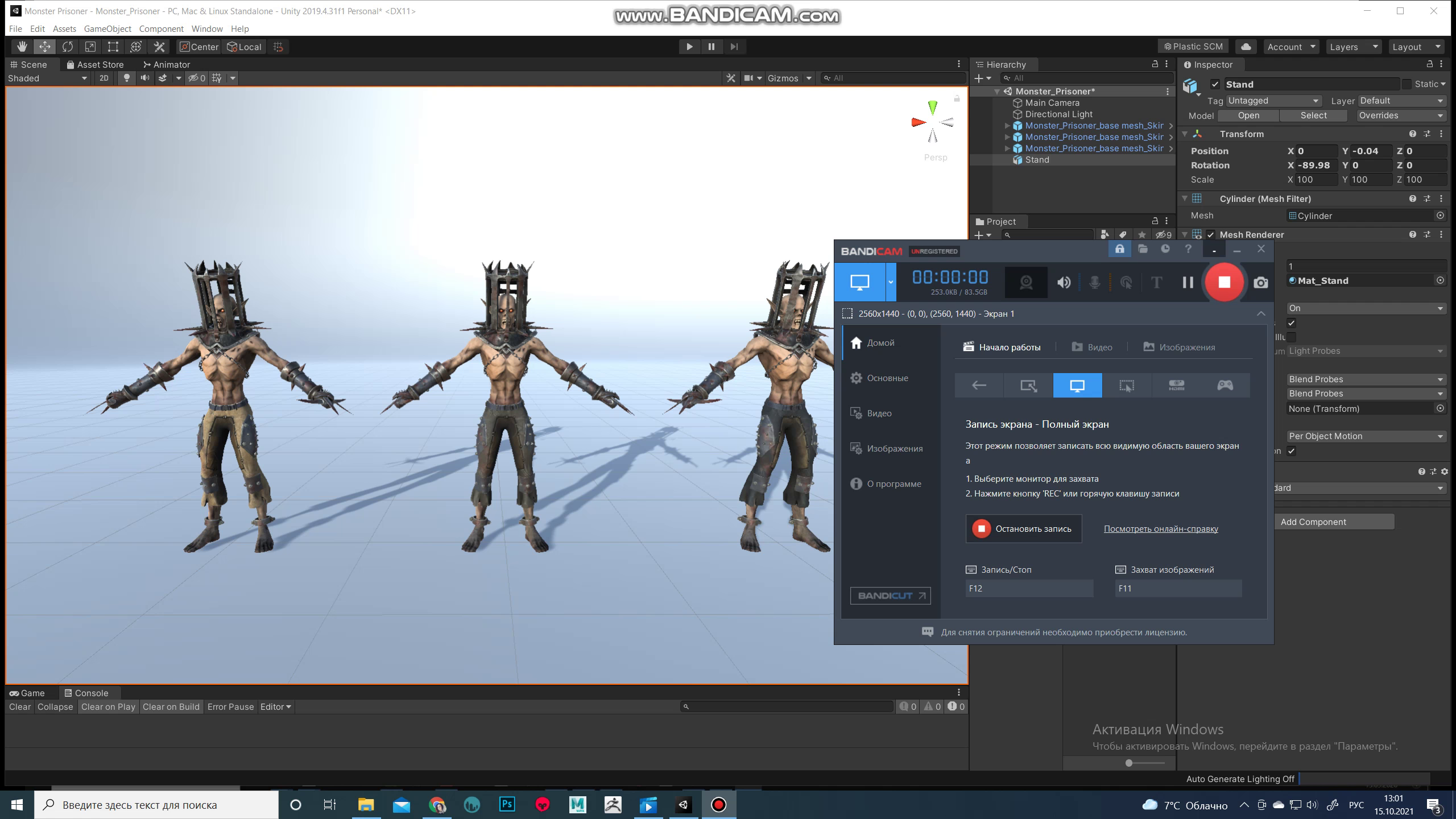Toggle checkbox below the On dropdown

click(1292, 323)
